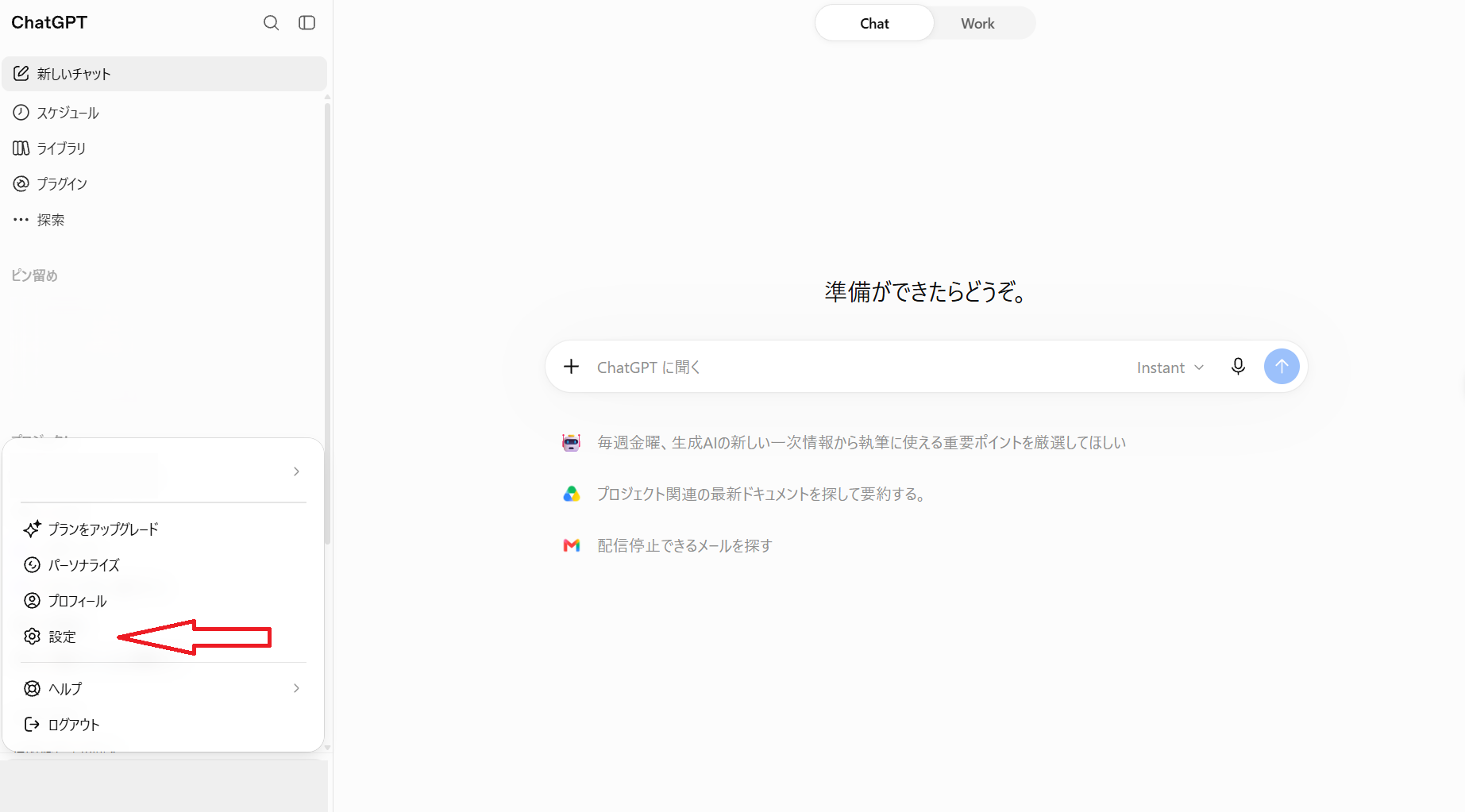Click the blue send arrow button
This screenshot has width=1465, height=812.
pos(1282,367)
